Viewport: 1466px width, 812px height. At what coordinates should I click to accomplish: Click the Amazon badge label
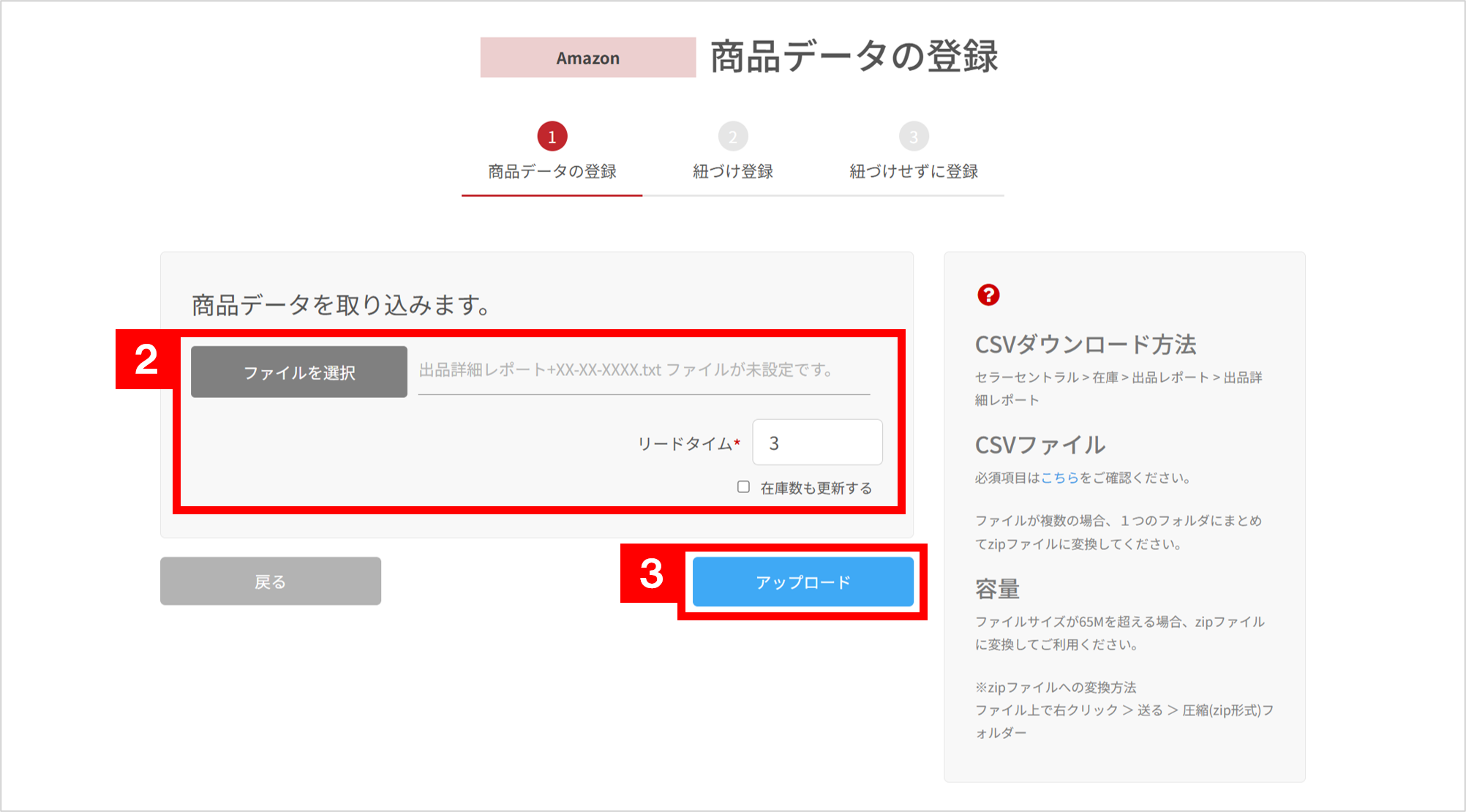[587, 57]
